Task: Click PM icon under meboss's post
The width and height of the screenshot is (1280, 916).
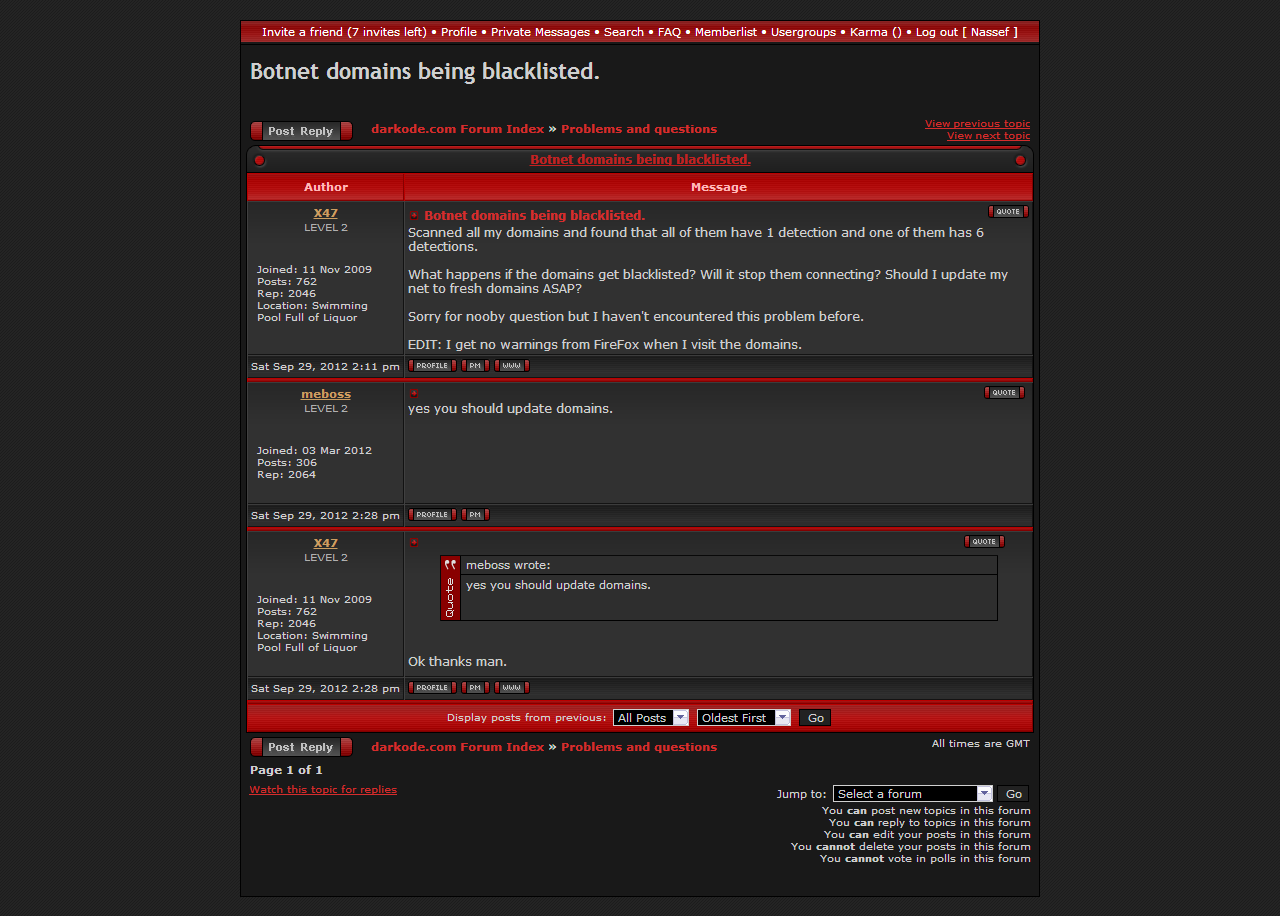Action: pyautogui.click(x=475, y=515)
